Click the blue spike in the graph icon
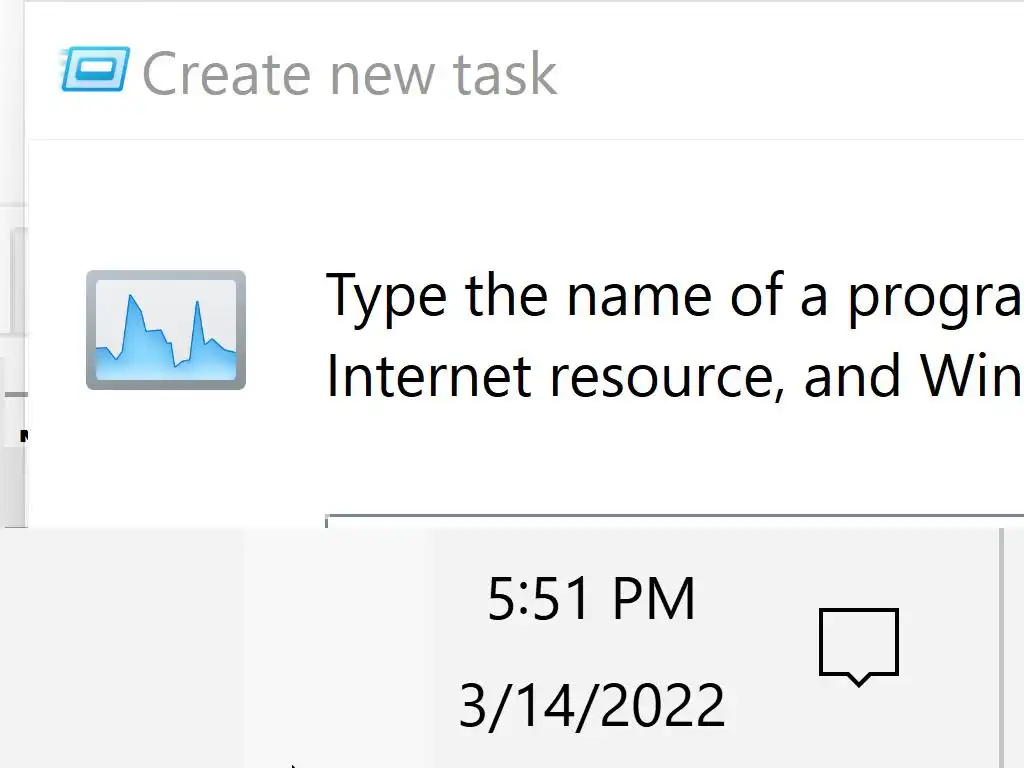This screenshot has height=768, width=1024. (197, 322)
